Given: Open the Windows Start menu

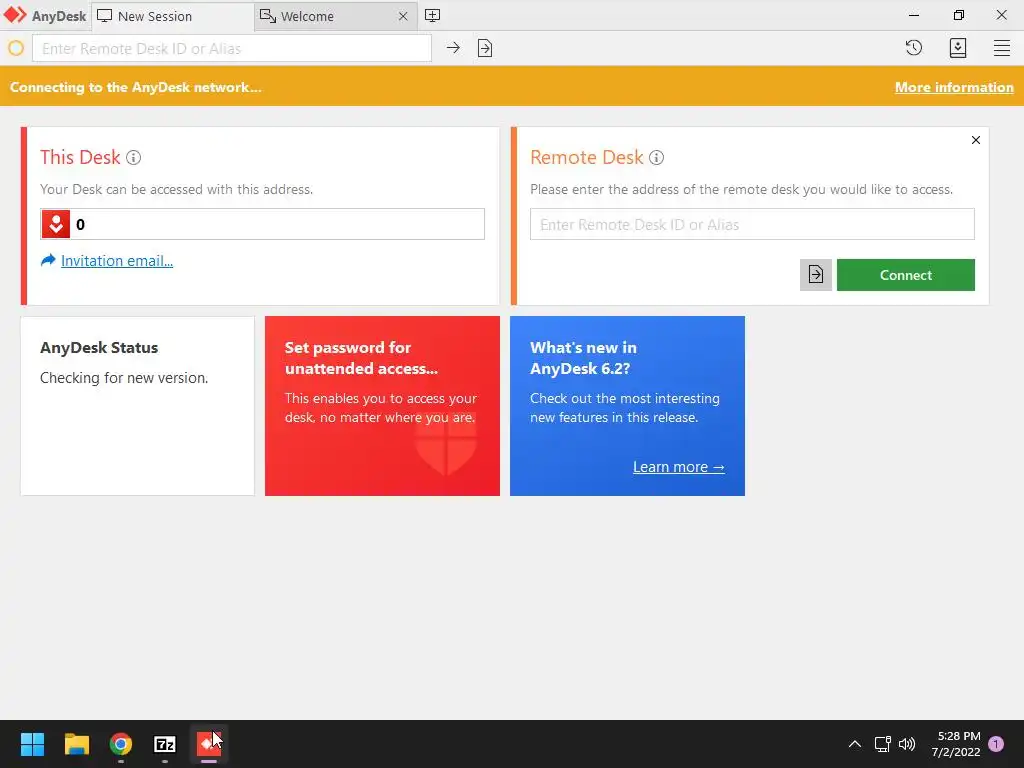Looking at the screenshot, I should coord(32,744).
